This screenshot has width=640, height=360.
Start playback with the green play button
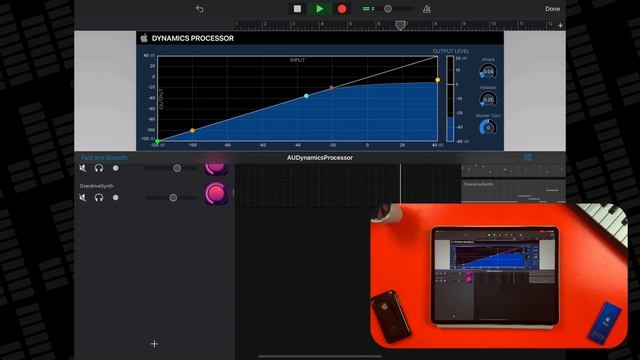click(320, 9)
